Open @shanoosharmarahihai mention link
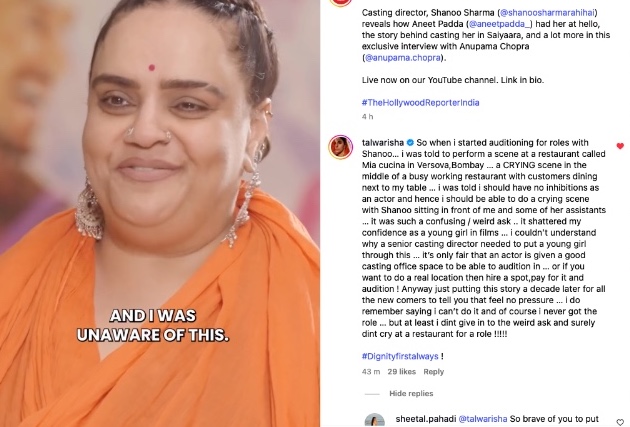Screen dimensions: 630x427 pos(548,12)
